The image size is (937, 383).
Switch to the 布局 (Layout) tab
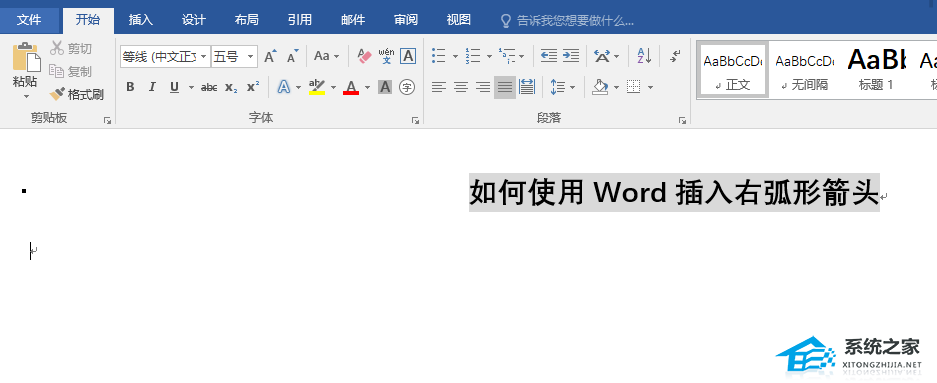click(246, 20)
